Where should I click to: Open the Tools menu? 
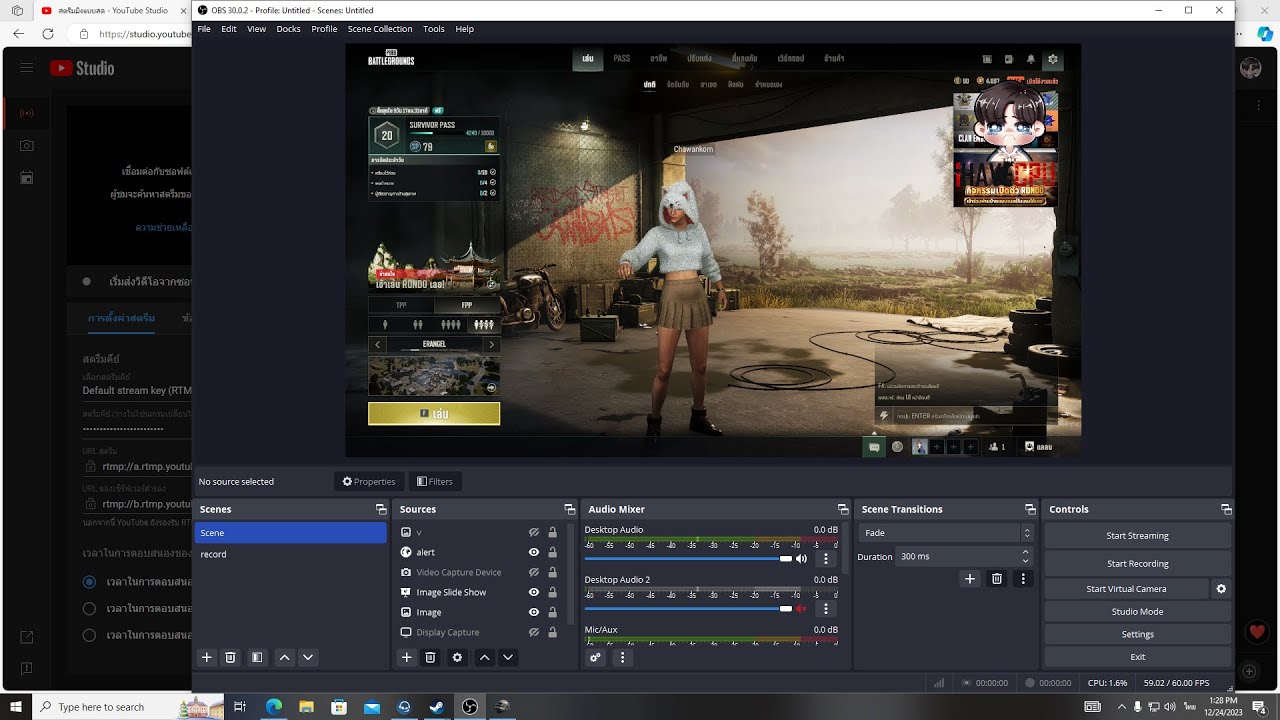434,29
